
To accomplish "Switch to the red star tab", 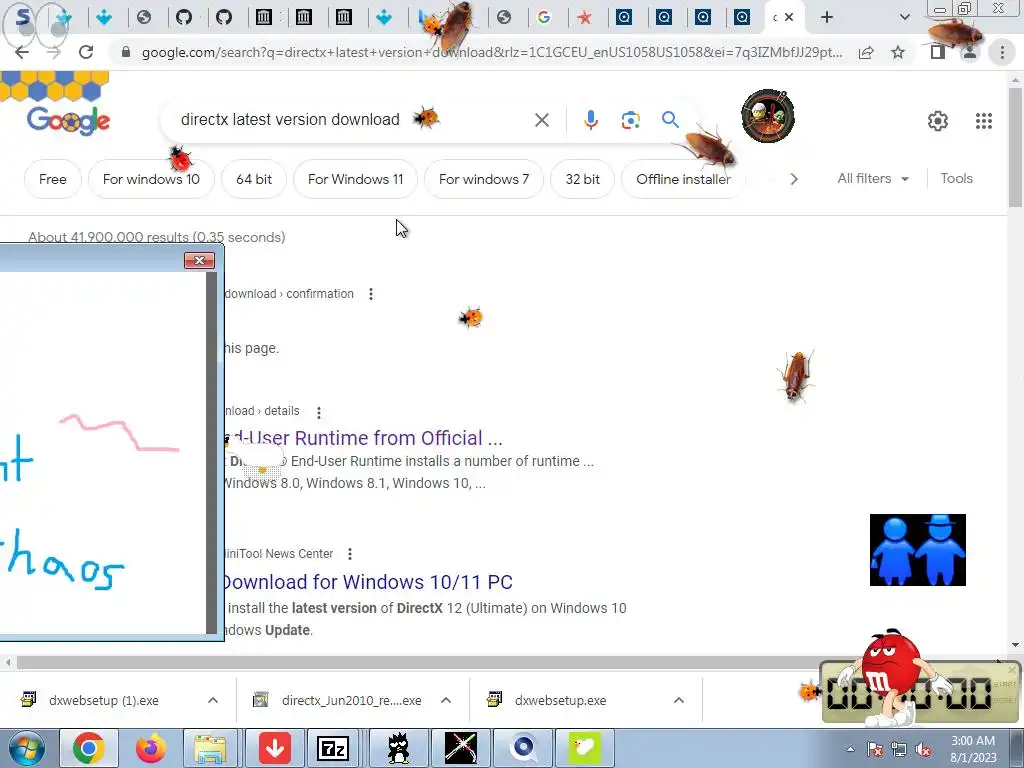I will point(584,18).
